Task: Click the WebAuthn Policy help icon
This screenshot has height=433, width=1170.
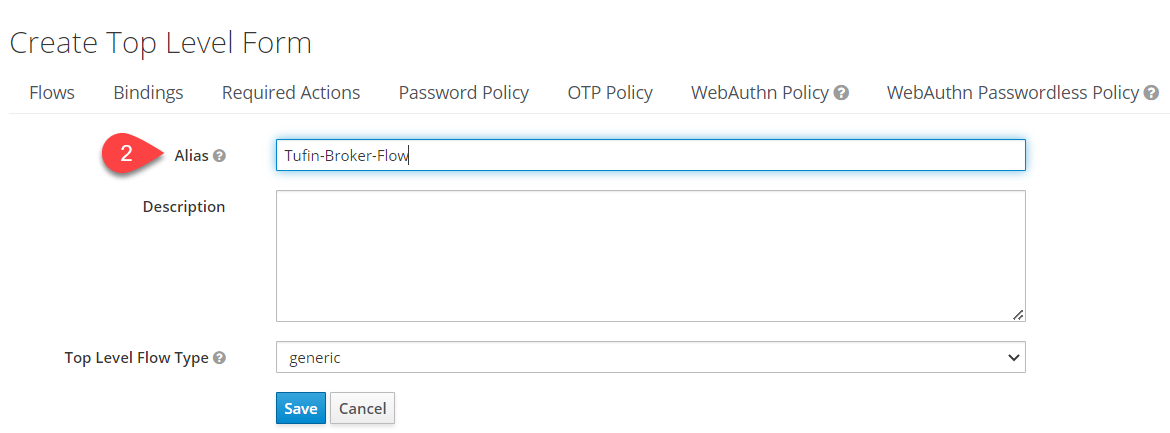Action: 842,93
